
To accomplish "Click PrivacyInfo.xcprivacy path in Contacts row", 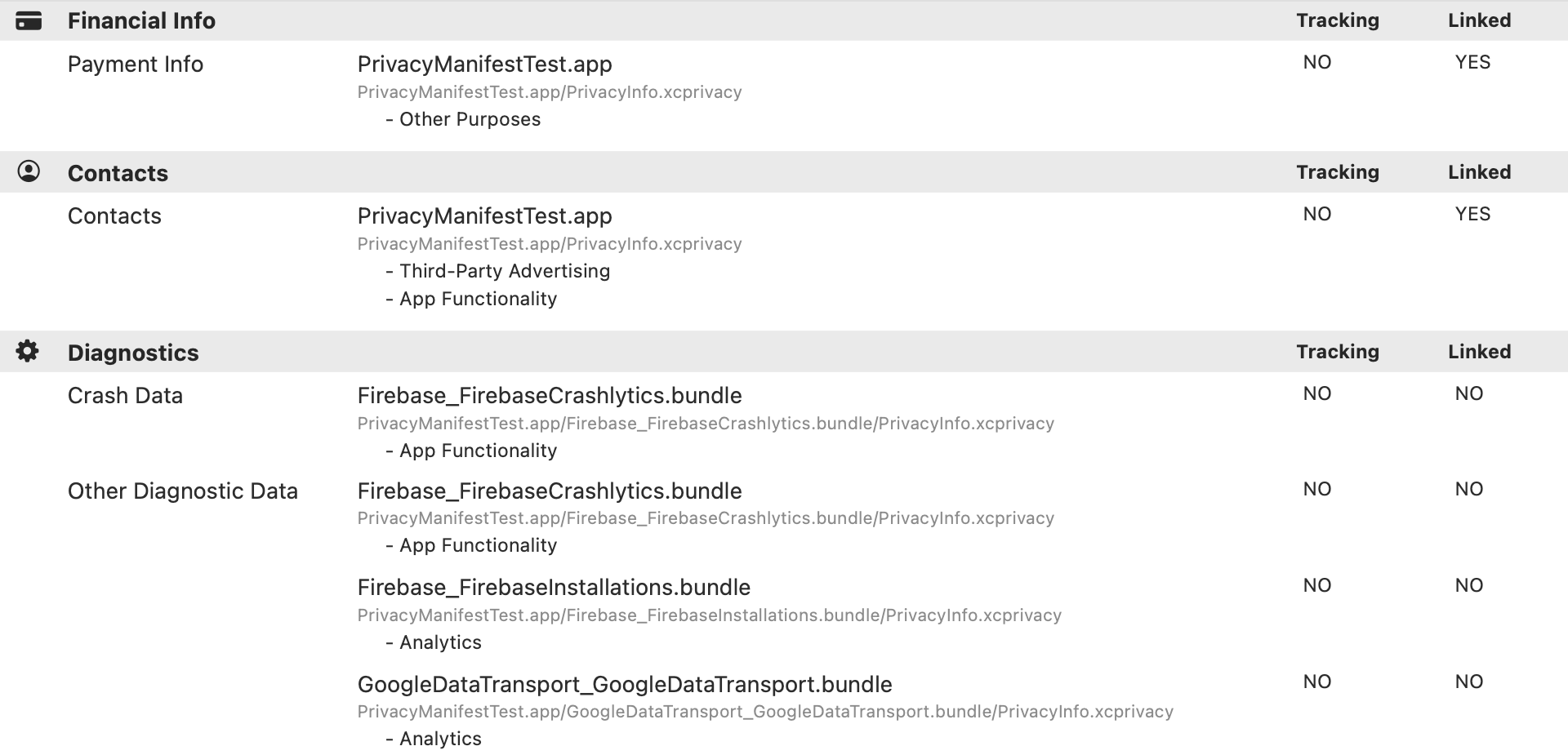I will [550, 243].
